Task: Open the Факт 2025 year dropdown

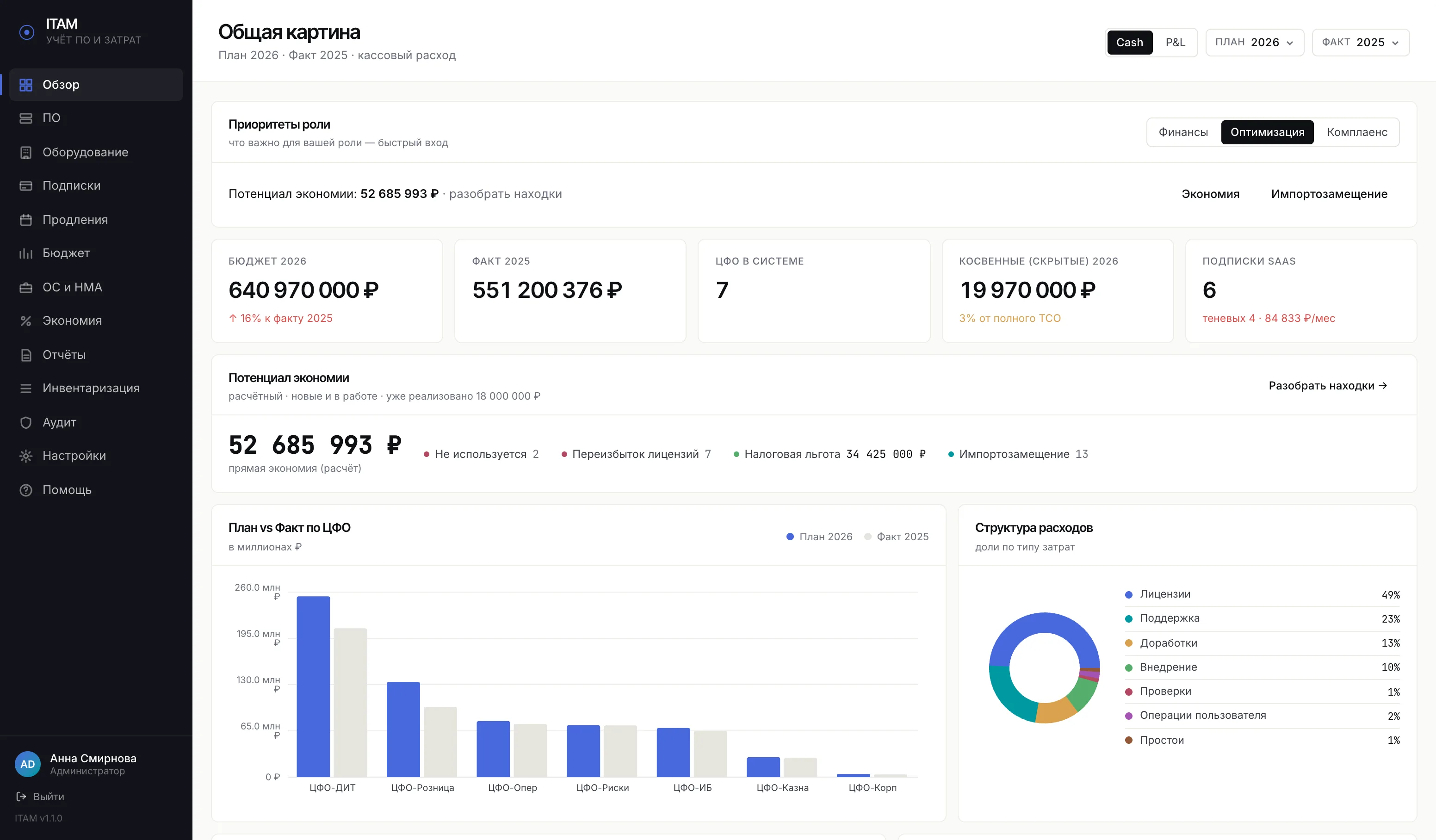Action: click(1360, 43)
